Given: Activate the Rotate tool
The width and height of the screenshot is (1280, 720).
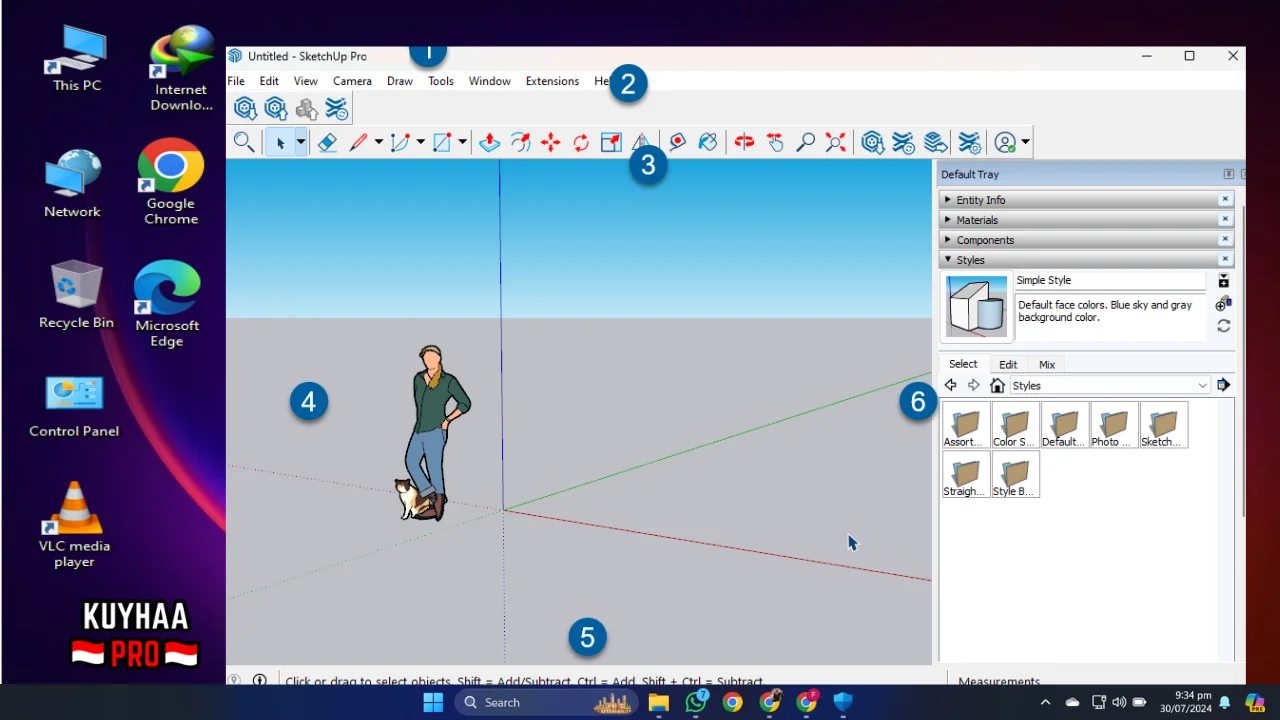Looking at the screenshot, I should [x=581, y=143].
